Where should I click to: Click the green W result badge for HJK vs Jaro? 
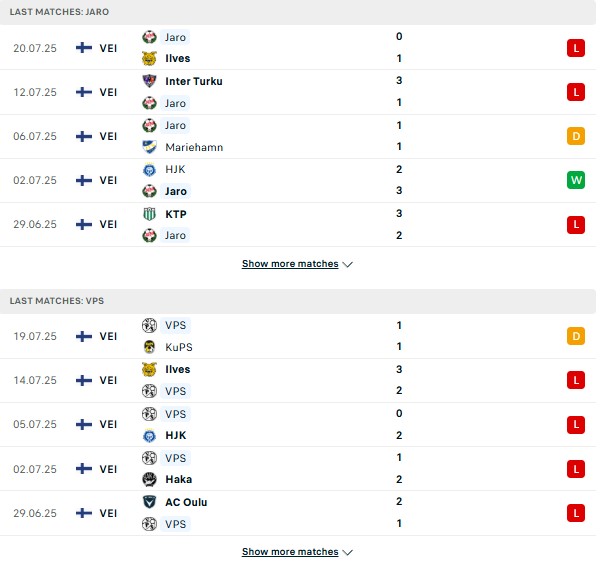coord(576,180)
